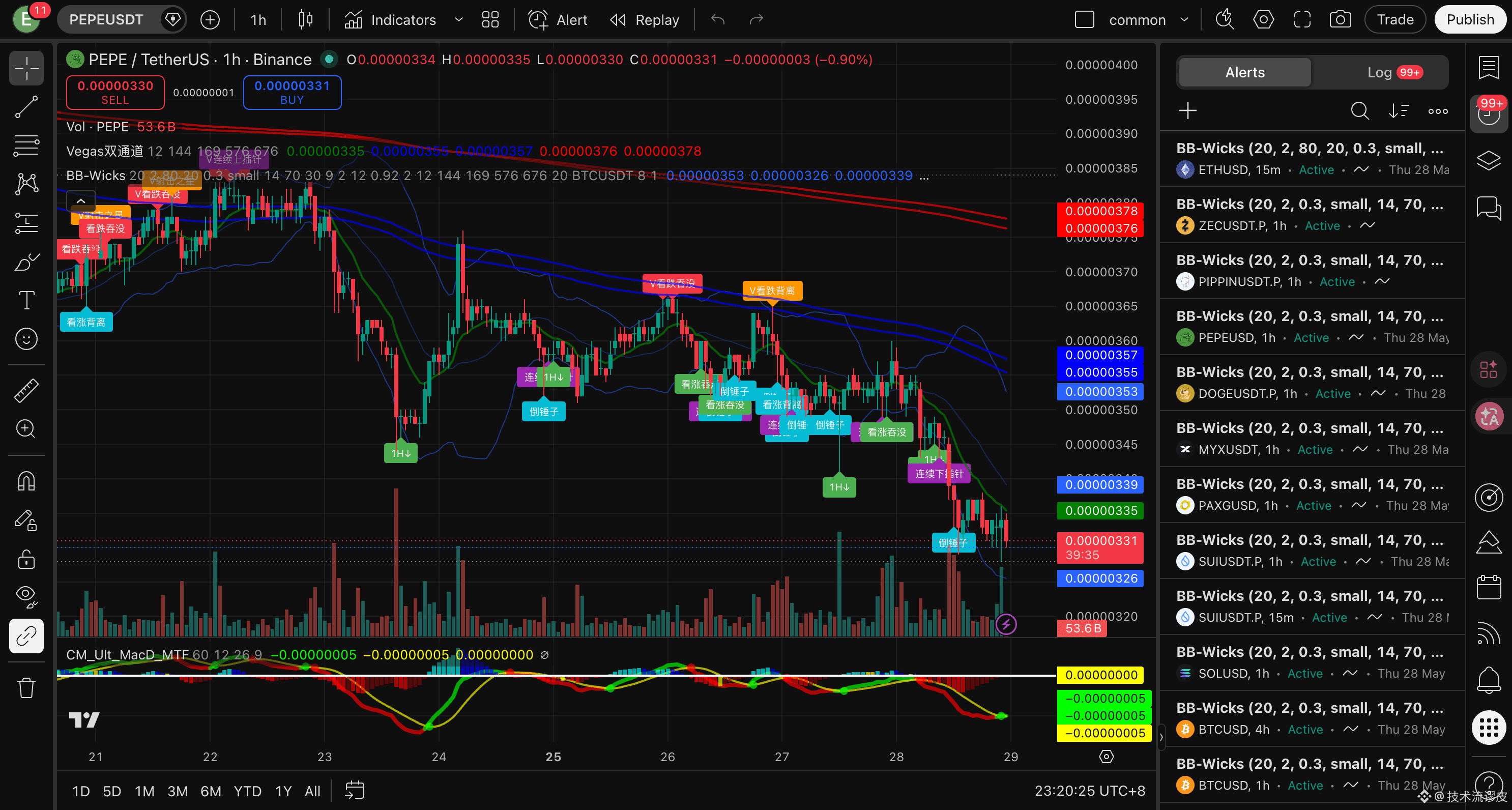The height and width of the screenshot is (810, 1512).
Task: Select the brush drawing tool
Action: click(26, 262)
